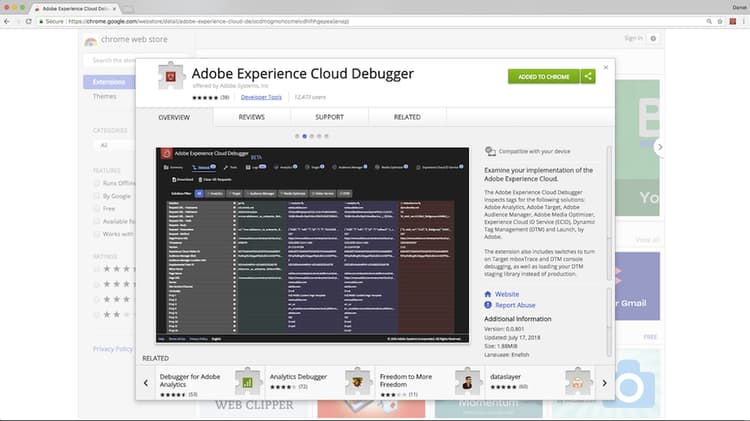Select Extensions in the store sidebar
Screen dimensions: 750x421
[110, 82]
